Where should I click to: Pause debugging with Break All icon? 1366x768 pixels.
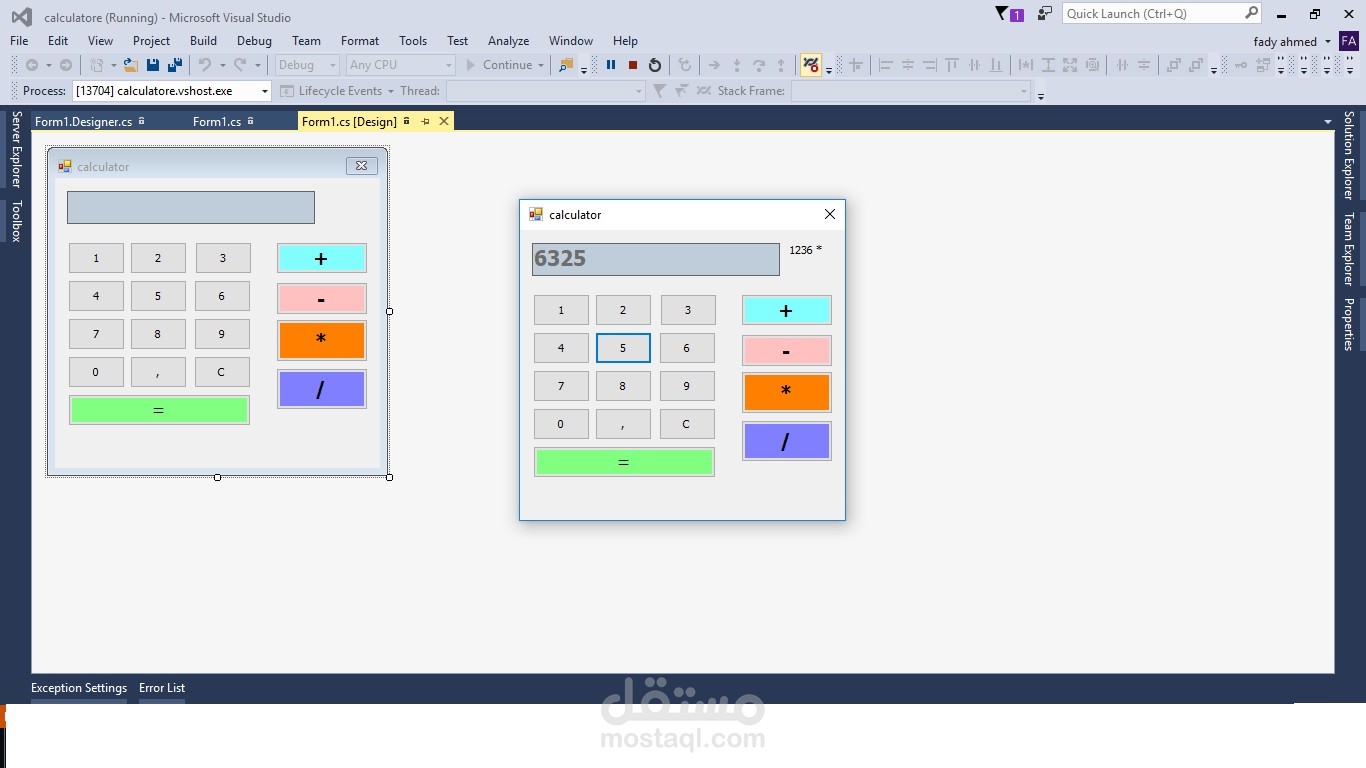coord(611,65)
